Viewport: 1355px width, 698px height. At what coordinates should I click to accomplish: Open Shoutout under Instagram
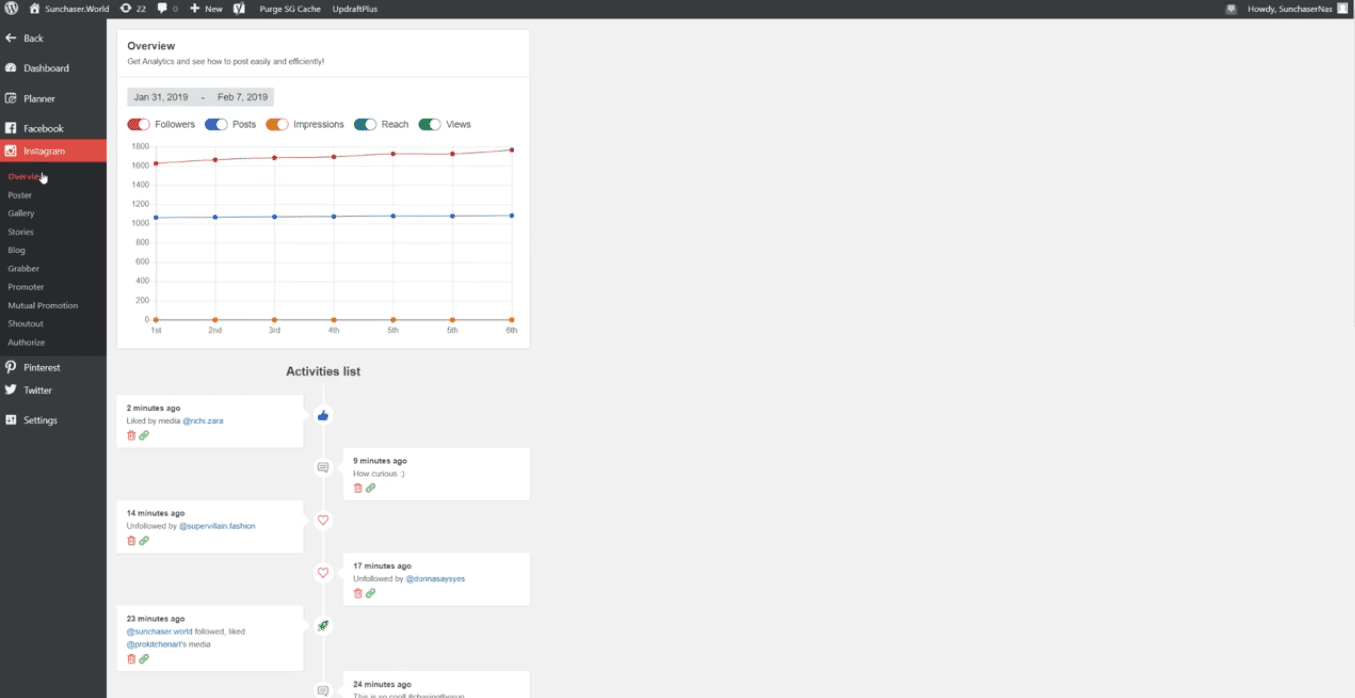click(x=26, y=324)
